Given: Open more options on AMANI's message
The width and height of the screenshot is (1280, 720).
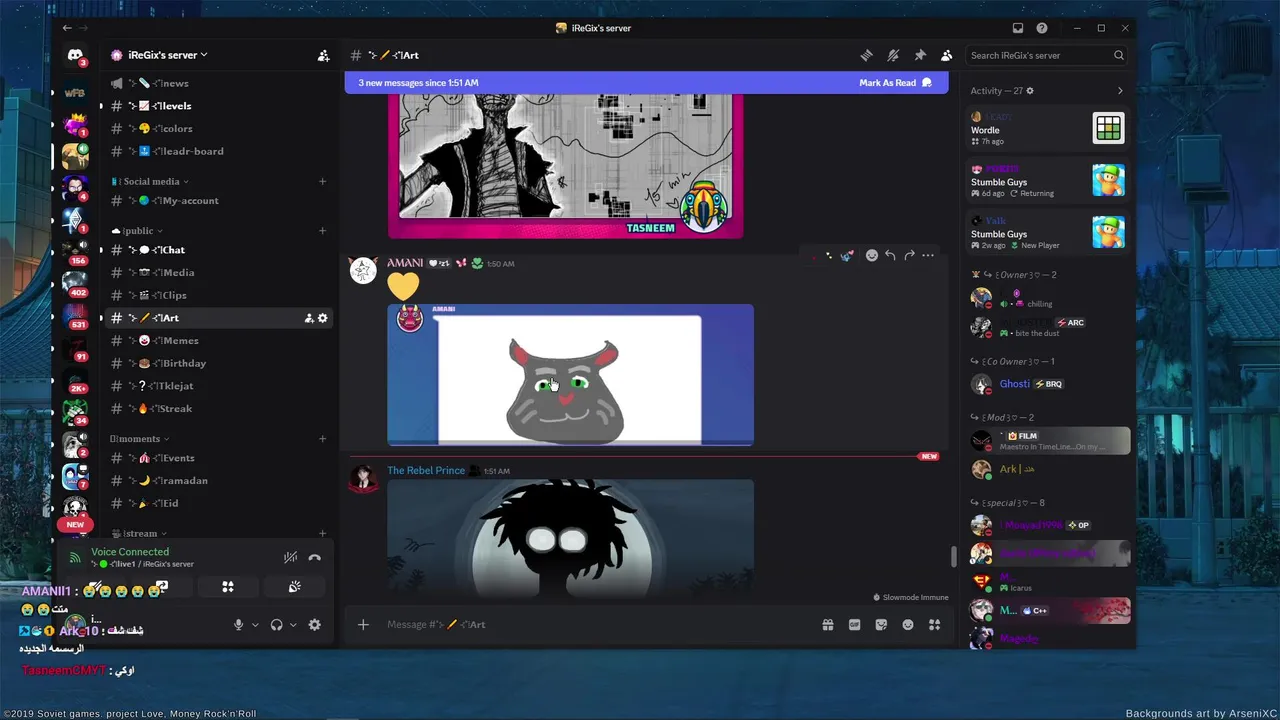Looking at the screenshot, I should 928,256.
